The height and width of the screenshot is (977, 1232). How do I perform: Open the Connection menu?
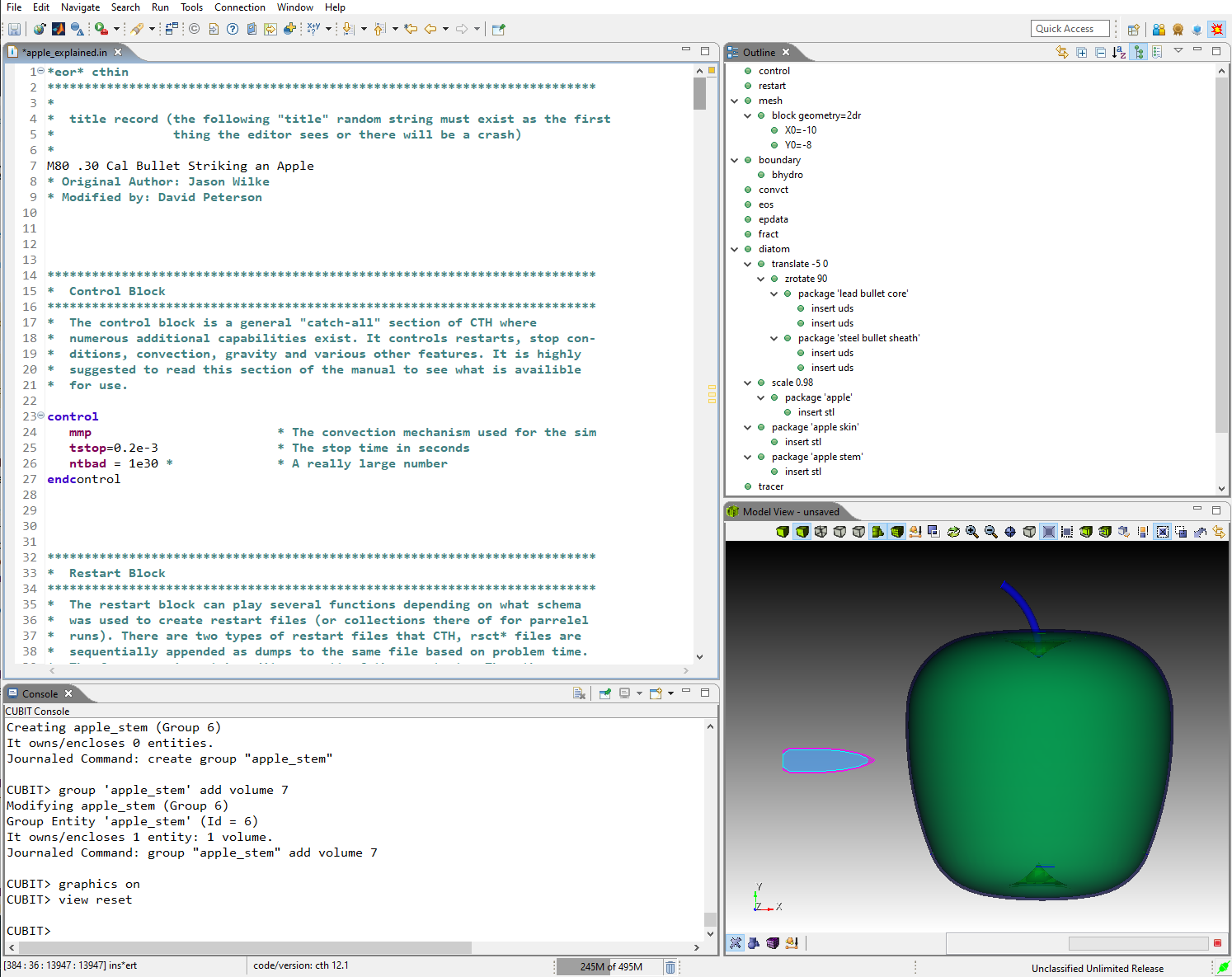point(240,7)
